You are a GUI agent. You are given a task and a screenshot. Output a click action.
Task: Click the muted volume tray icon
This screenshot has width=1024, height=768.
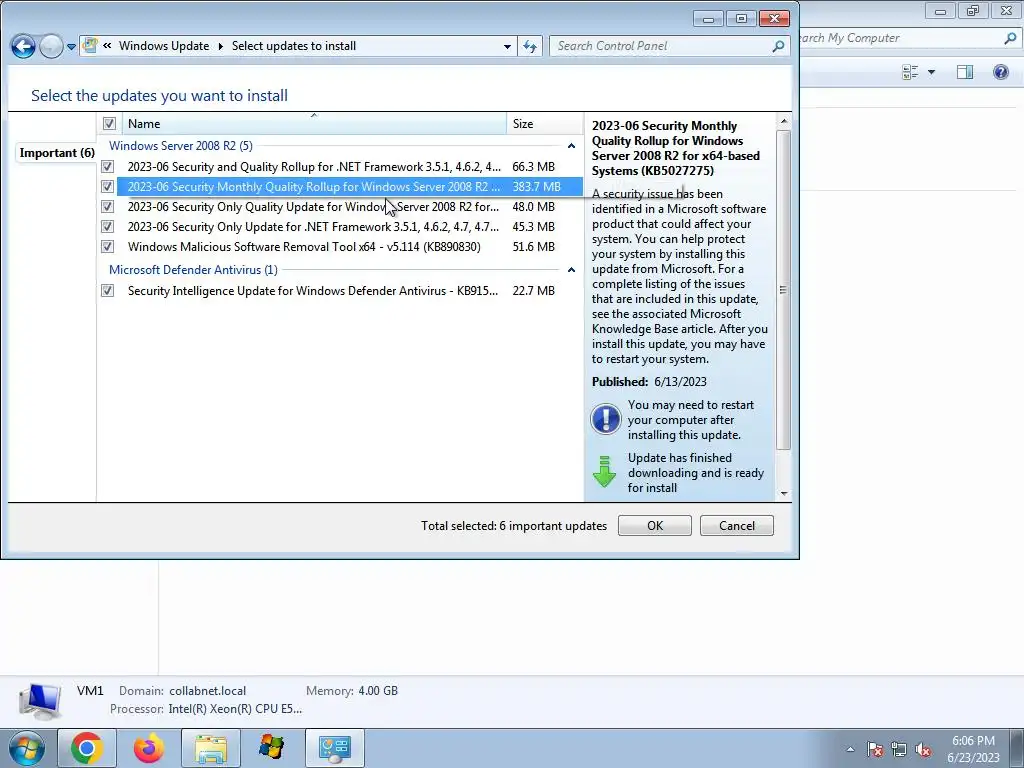[923, 749]
